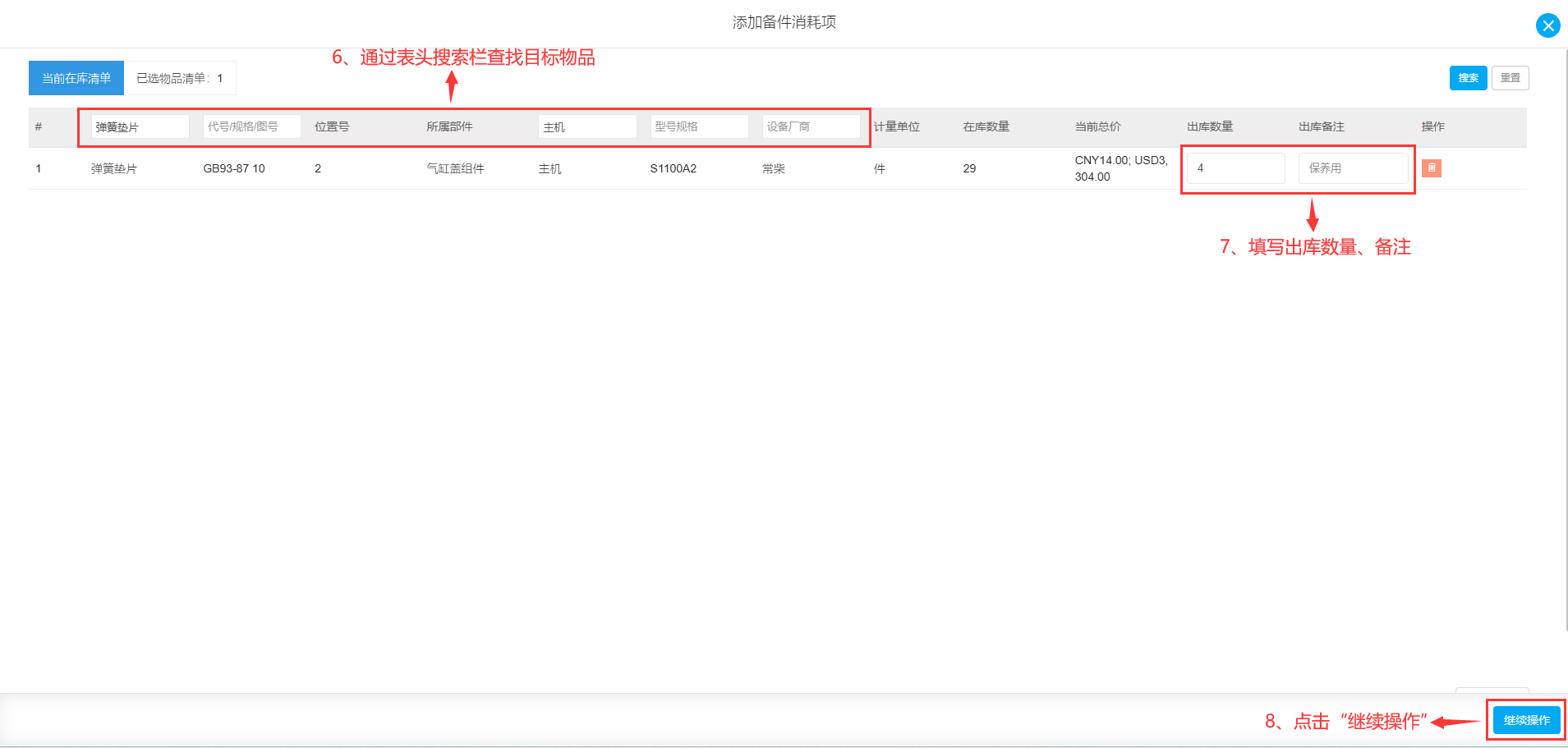Select the GB93-87 10 cell
Screen dimensions: 1568x748
(234, 168)
